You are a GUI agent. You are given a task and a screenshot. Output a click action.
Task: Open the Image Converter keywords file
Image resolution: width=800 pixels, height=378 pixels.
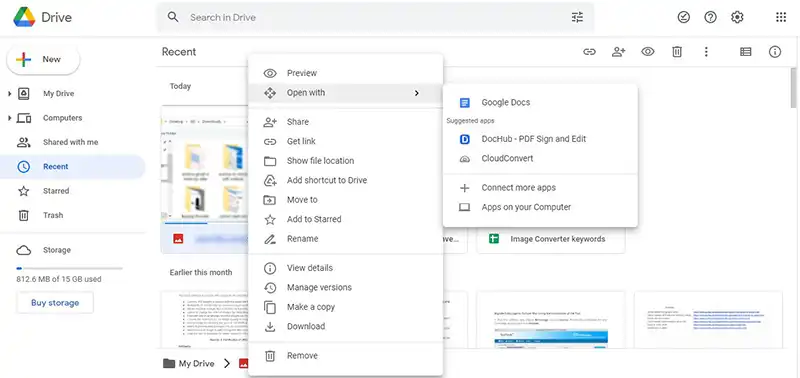551,239
